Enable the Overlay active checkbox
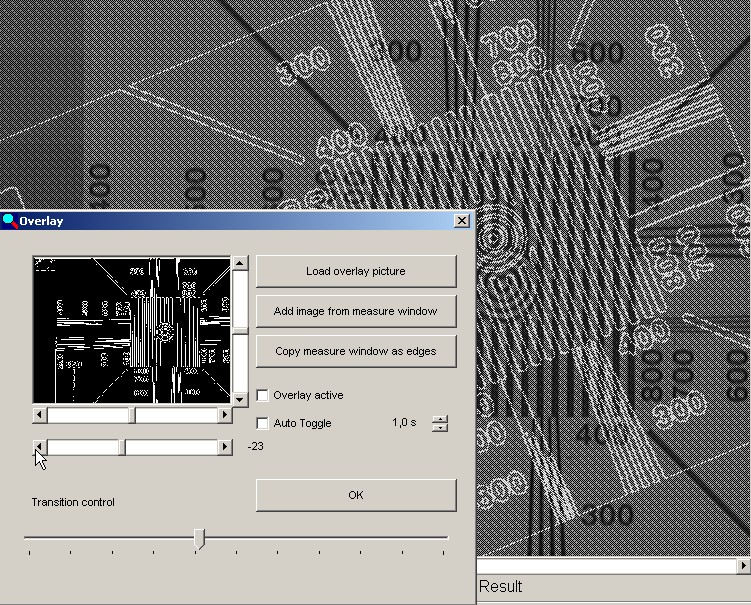This screenshot has height=605, width=751. coord(263,395)
